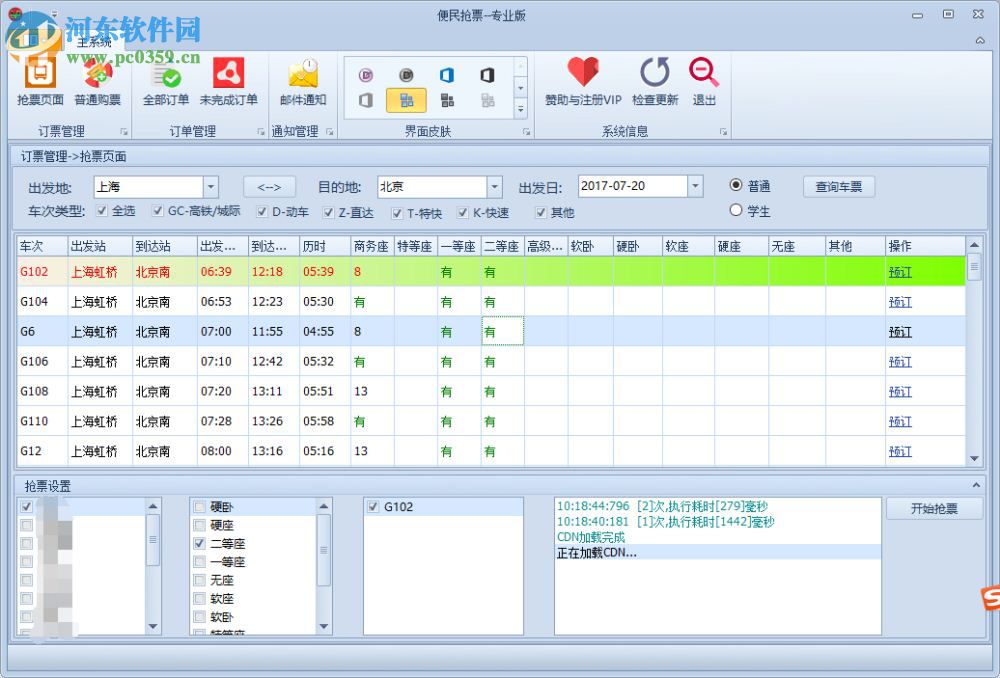
Task: Select the highlighted yellow skin theme swatch
Action: click(405, 100)
